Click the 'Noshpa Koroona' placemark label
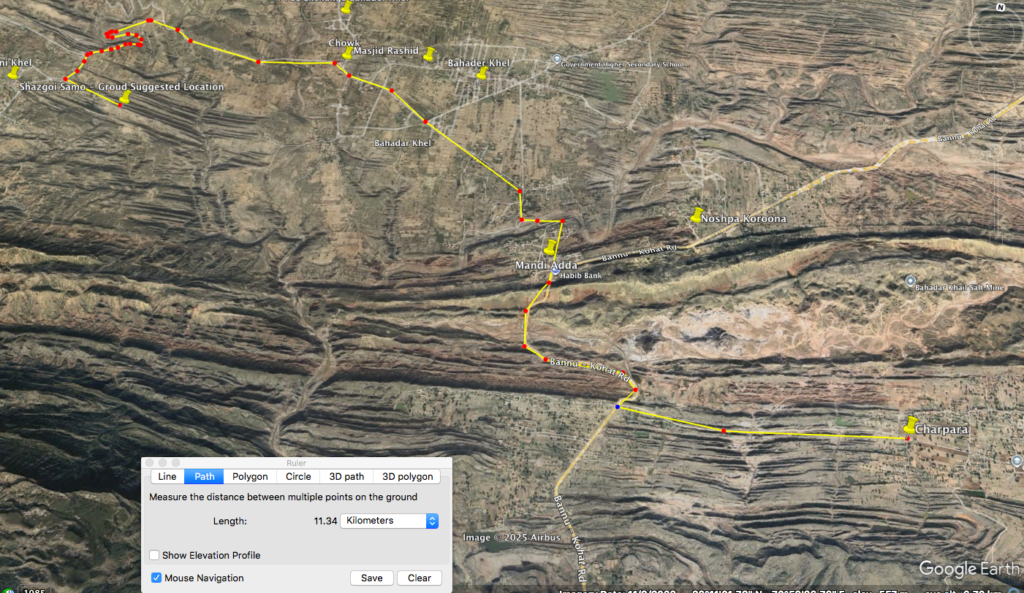1024x593 pixels. point(744,219)
